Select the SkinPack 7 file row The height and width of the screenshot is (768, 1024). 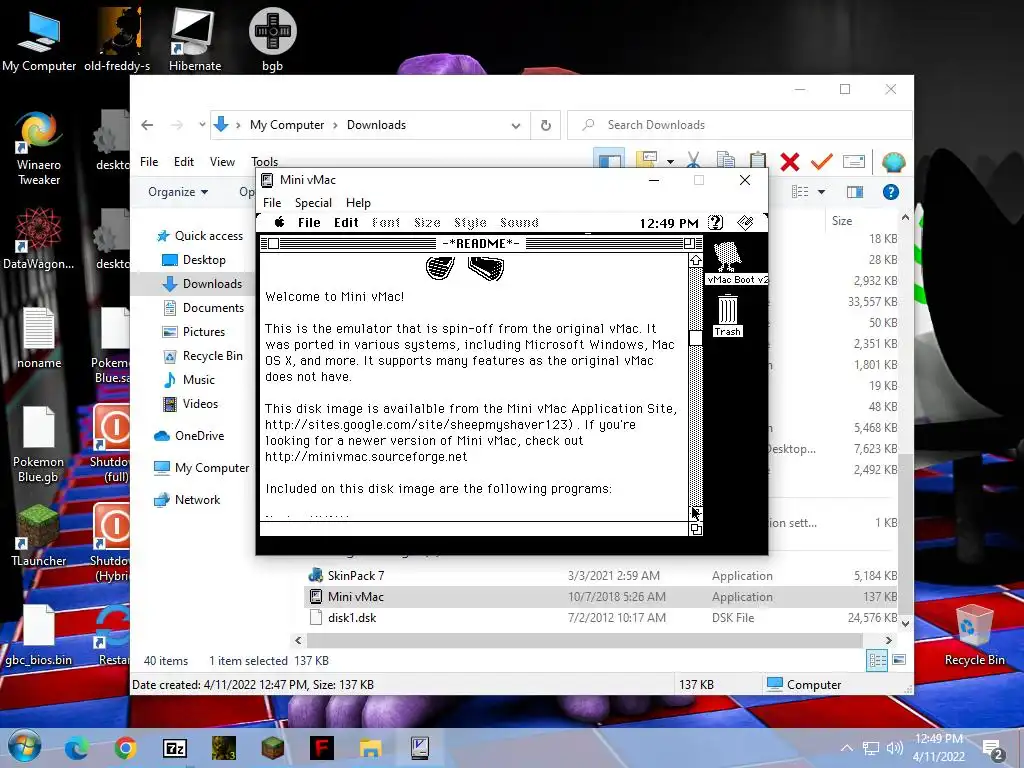click(601, 575)
